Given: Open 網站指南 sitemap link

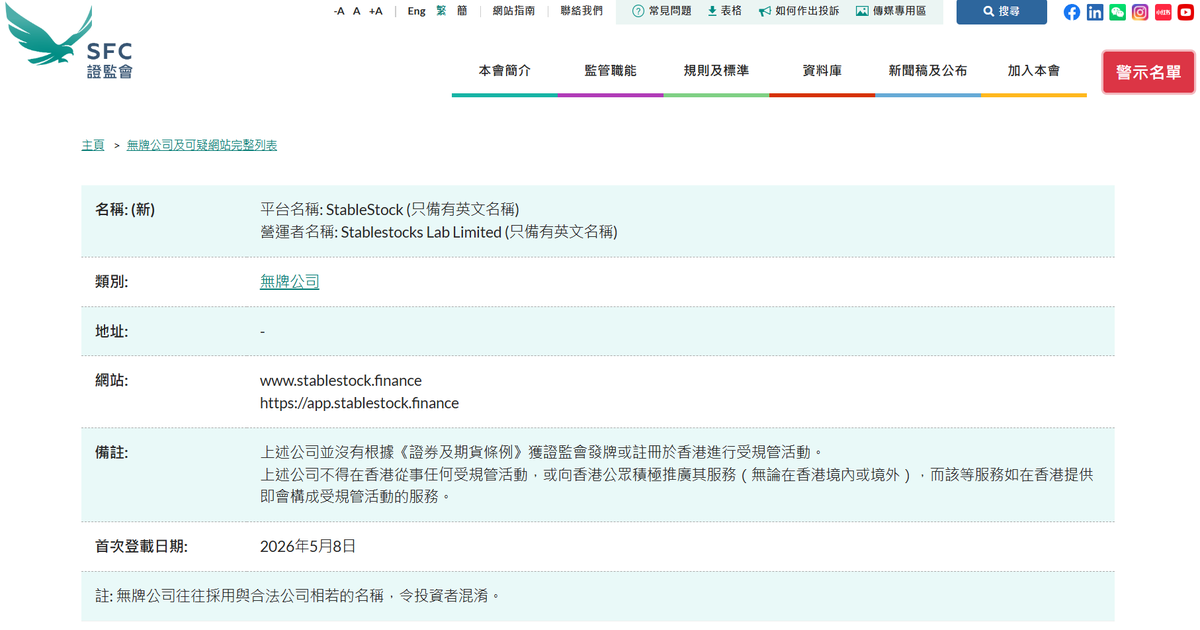Looking at the screenshot, I should click(x=514, y=11).
